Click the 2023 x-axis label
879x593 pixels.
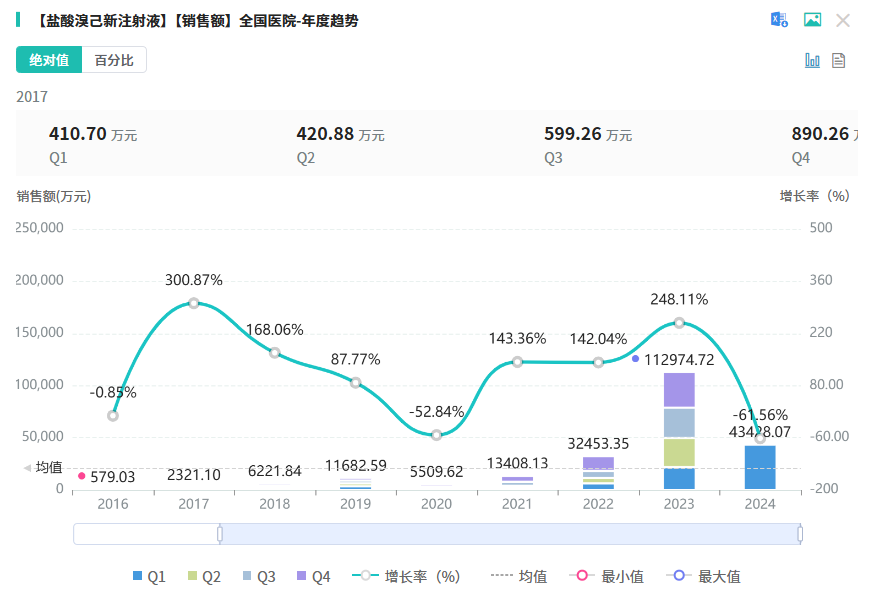click(x=679, y=504)
